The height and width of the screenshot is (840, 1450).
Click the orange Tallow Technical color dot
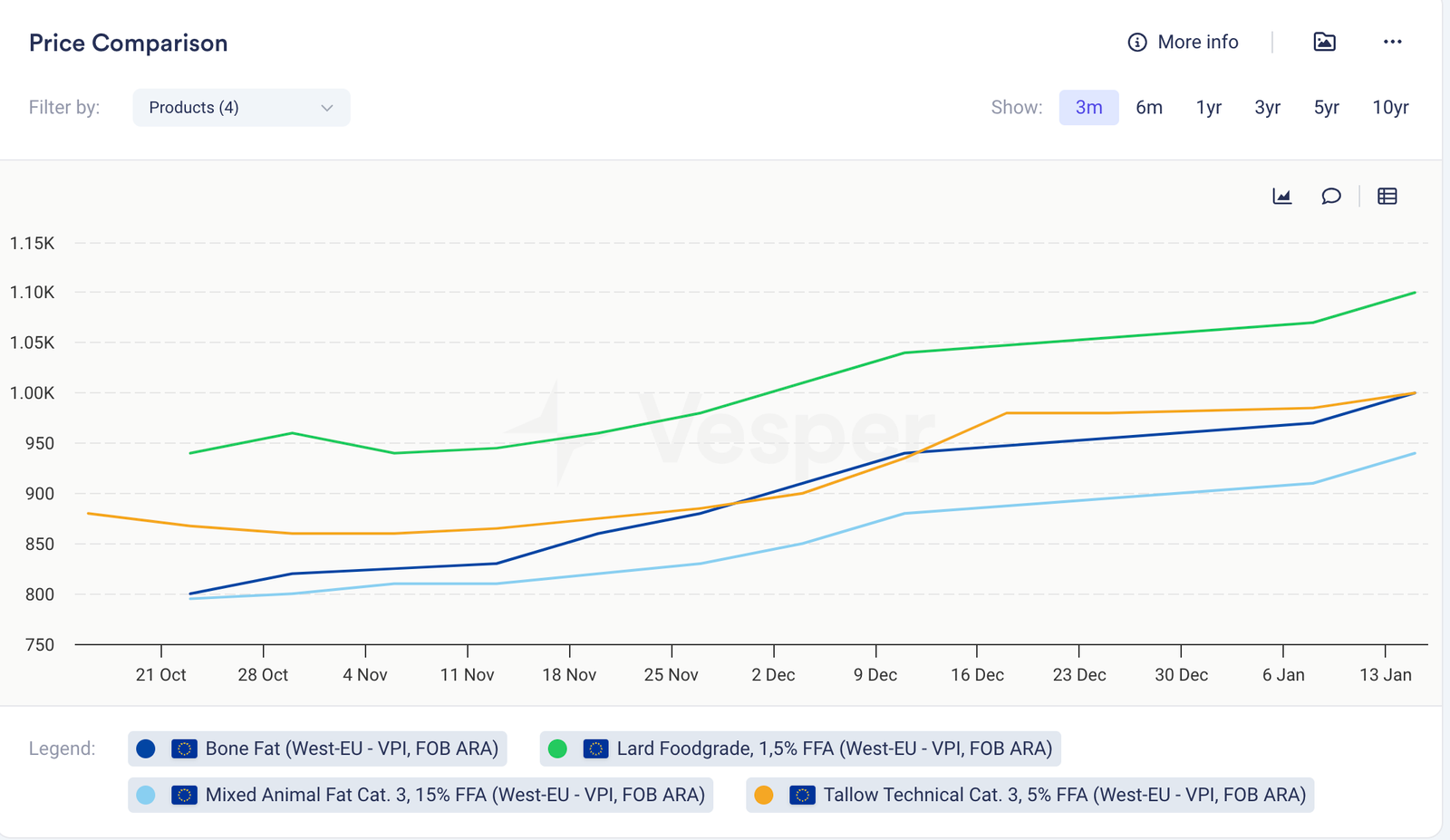pyautogui.click(x=764, y=795)
